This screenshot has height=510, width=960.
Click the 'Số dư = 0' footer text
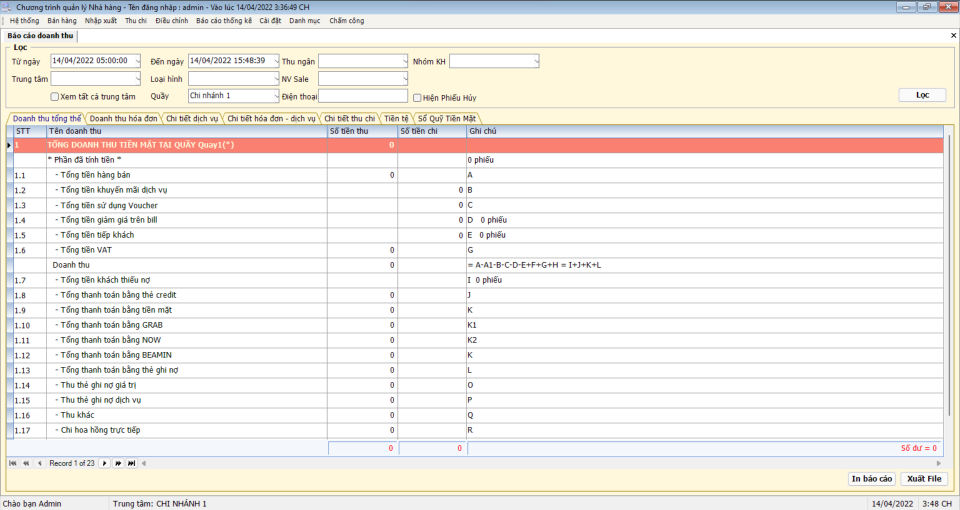918,448
